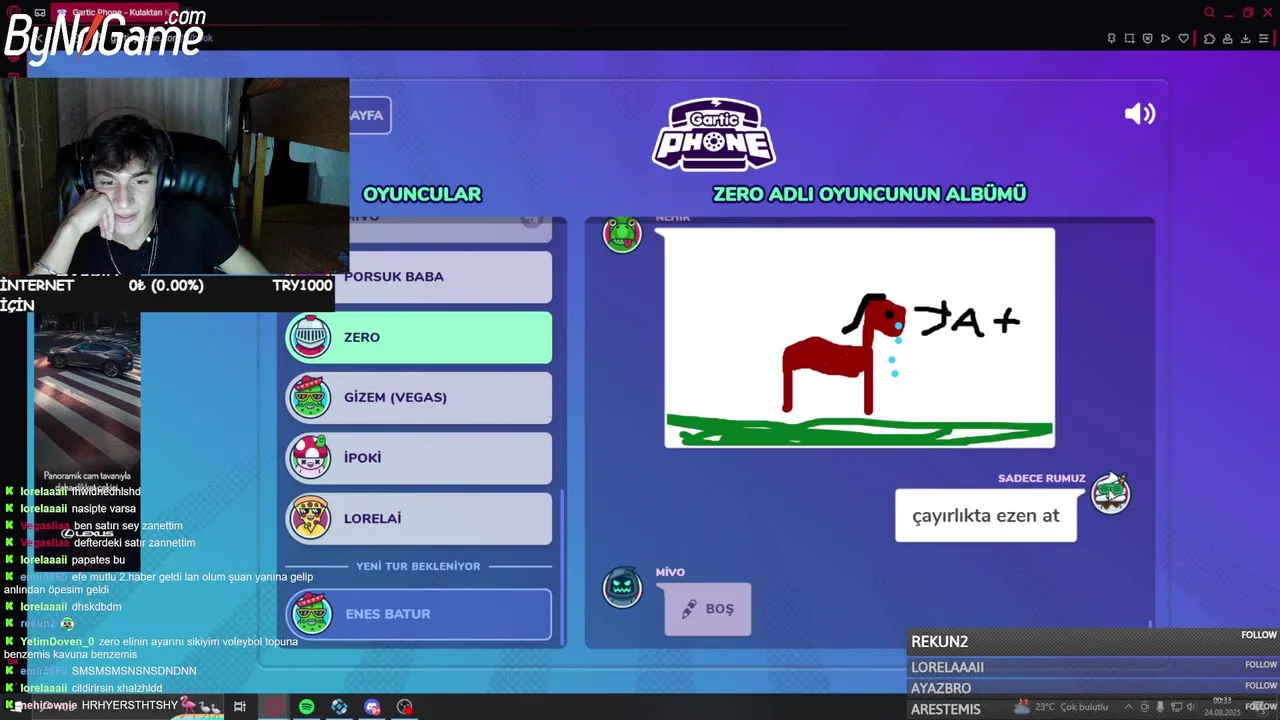1280x720 pixels.
Task: Open Task View on the taskbar
Action: pyautogui.click(x=240, y=707)
